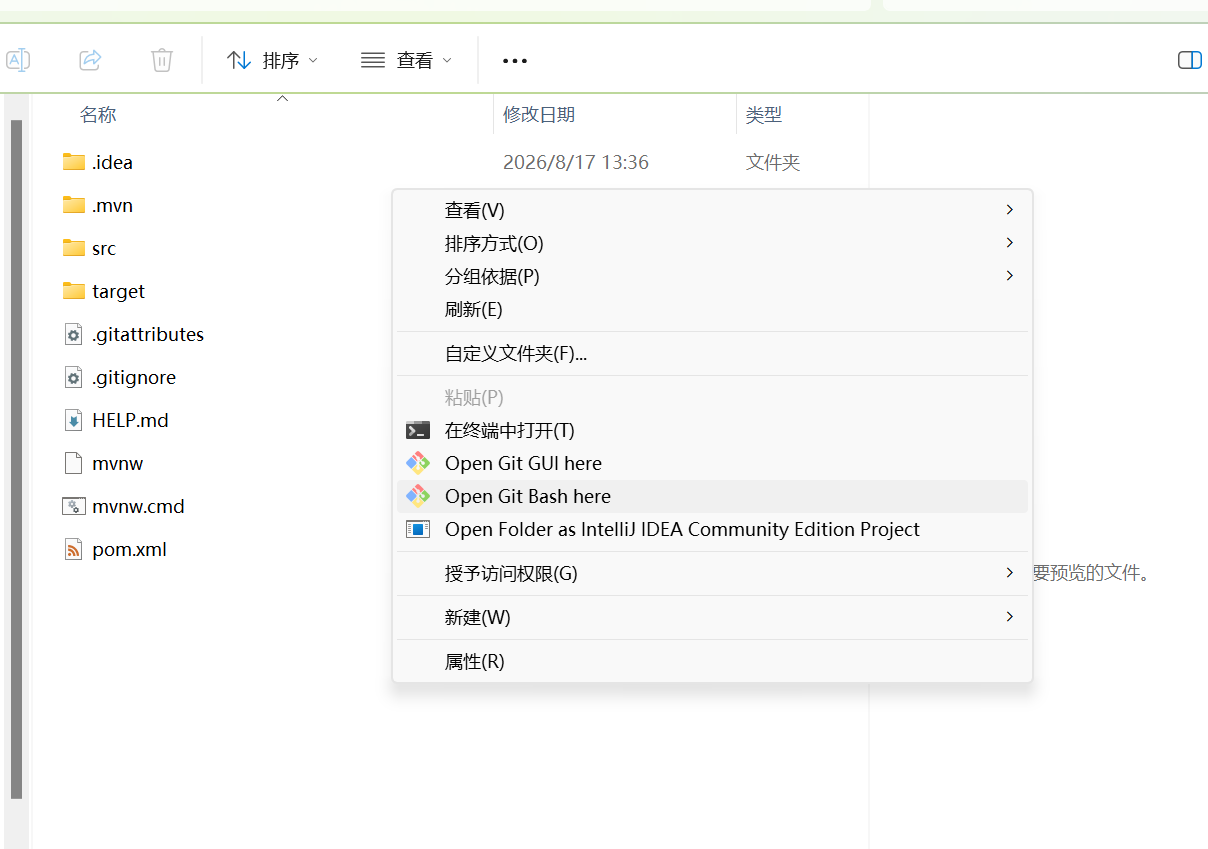Viewport: 1208px width, 849px height.
Task: Click the mvnw file icon
Action: coord(73,463)
